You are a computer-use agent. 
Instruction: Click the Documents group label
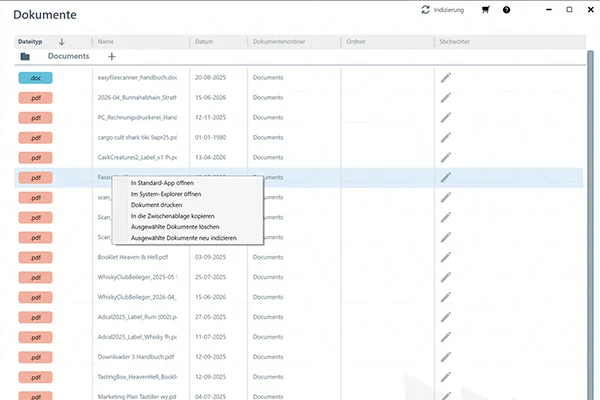[68, 56]
